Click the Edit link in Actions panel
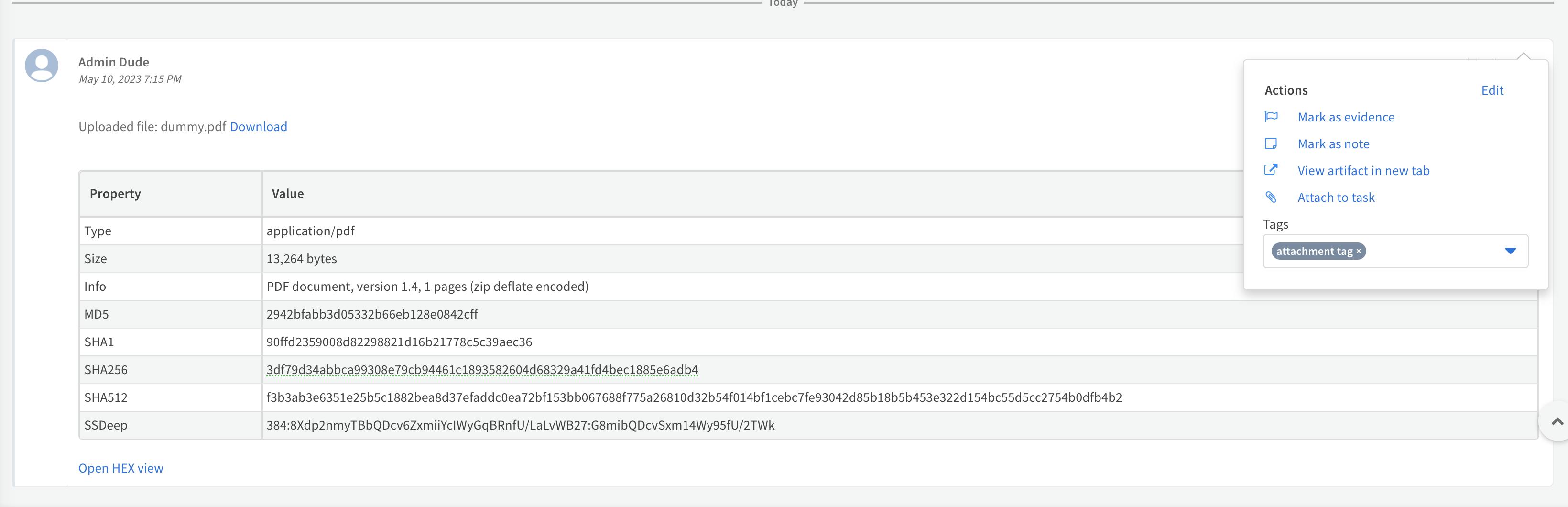 coord(1492,90)
